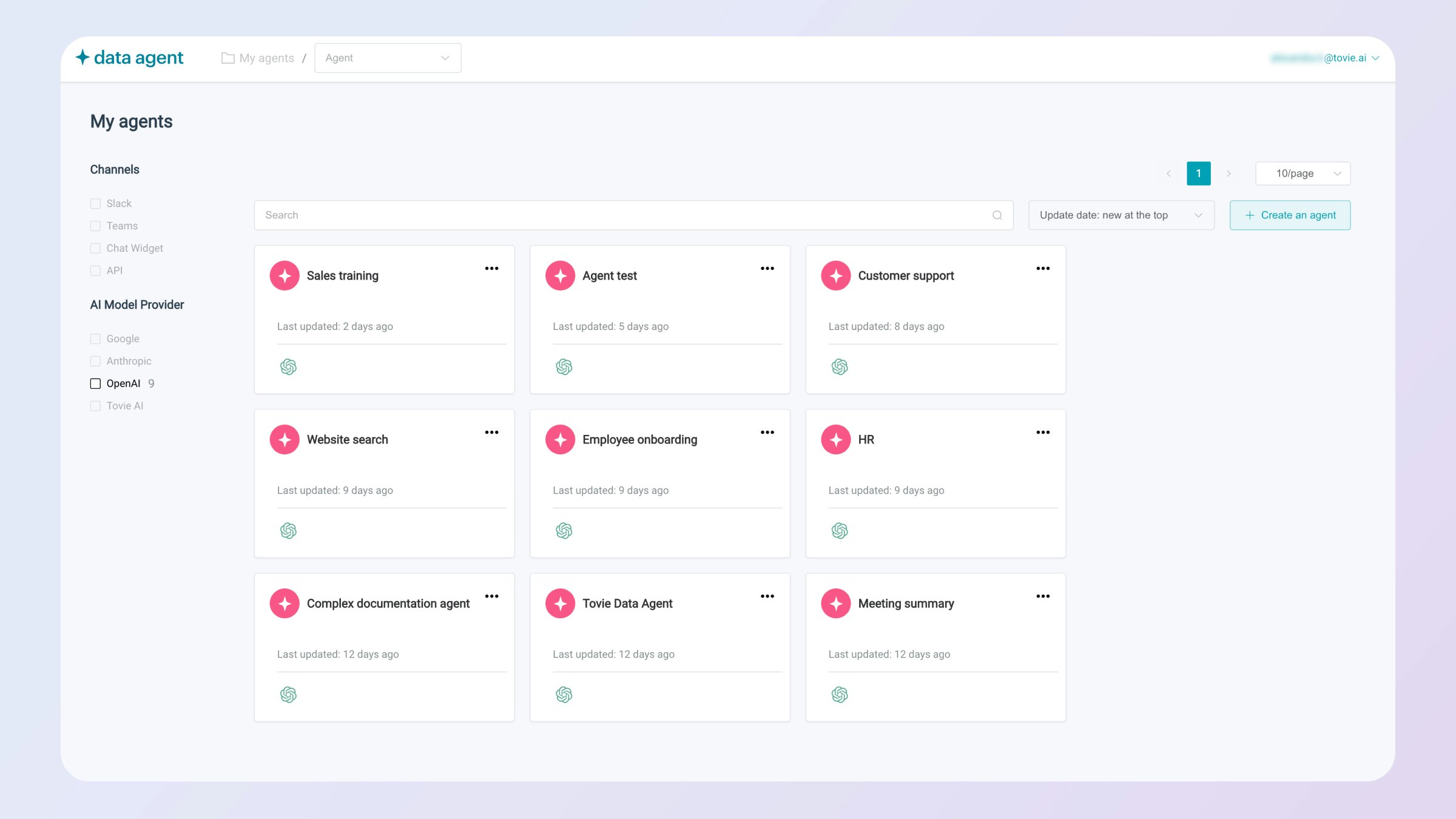Select page 1 in pagination
Screen dimensions: 1456x819
pos(1198,174)
